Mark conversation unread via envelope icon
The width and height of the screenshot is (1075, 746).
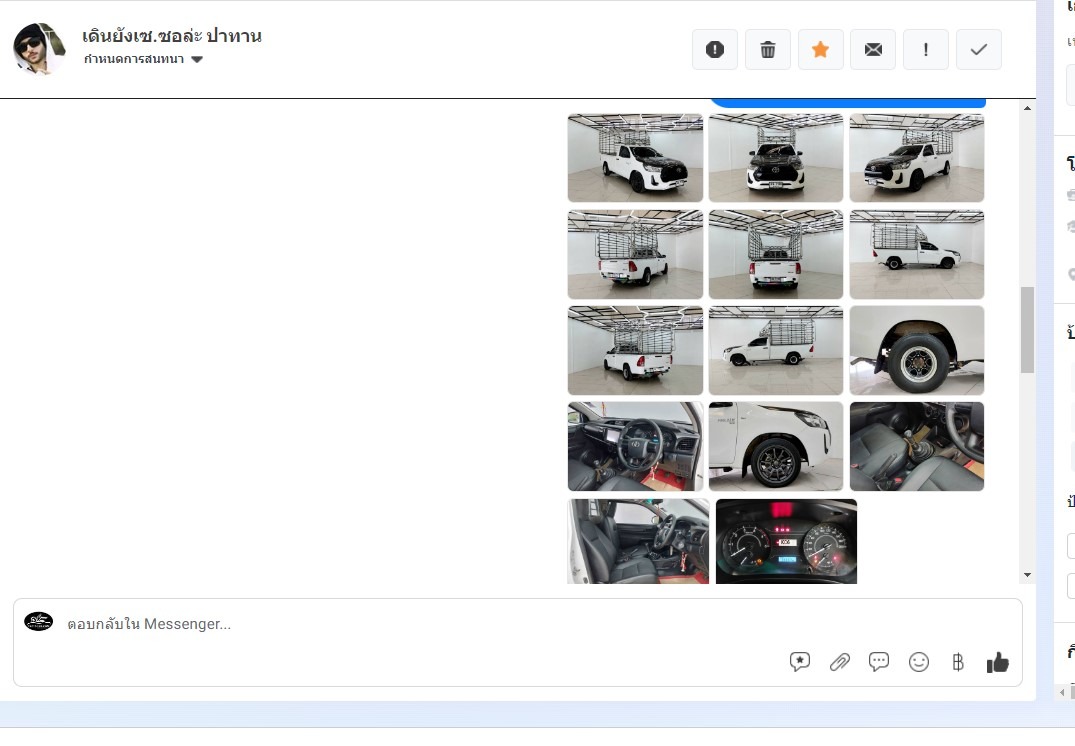[873, 50]
